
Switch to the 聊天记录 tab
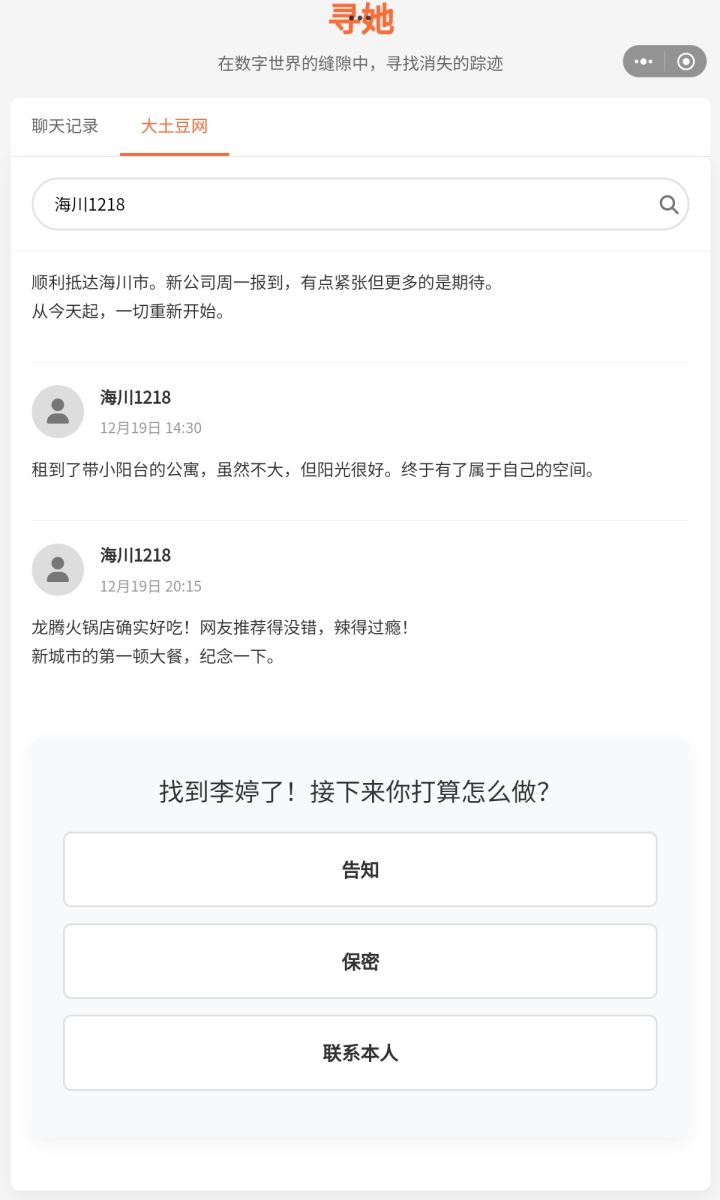click(65, 126)
